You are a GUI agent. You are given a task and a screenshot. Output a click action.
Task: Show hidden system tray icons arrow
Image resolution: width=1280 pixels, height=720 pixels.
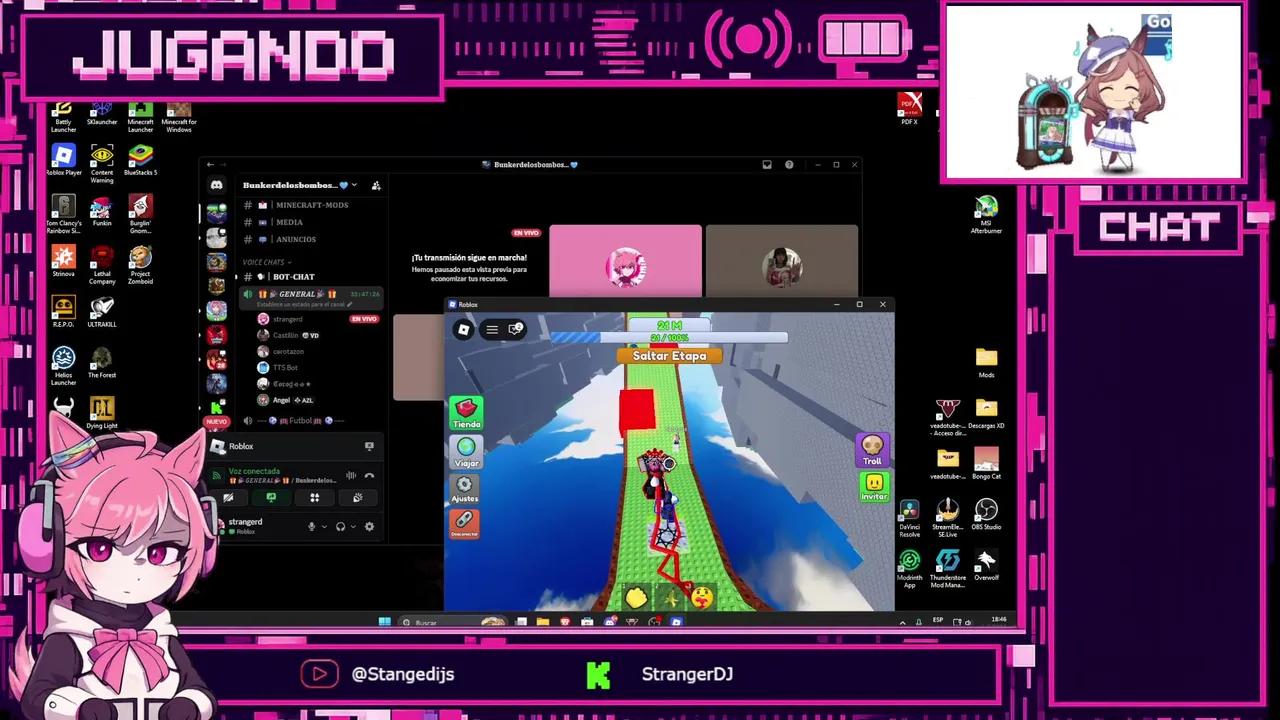pos(903,622)
